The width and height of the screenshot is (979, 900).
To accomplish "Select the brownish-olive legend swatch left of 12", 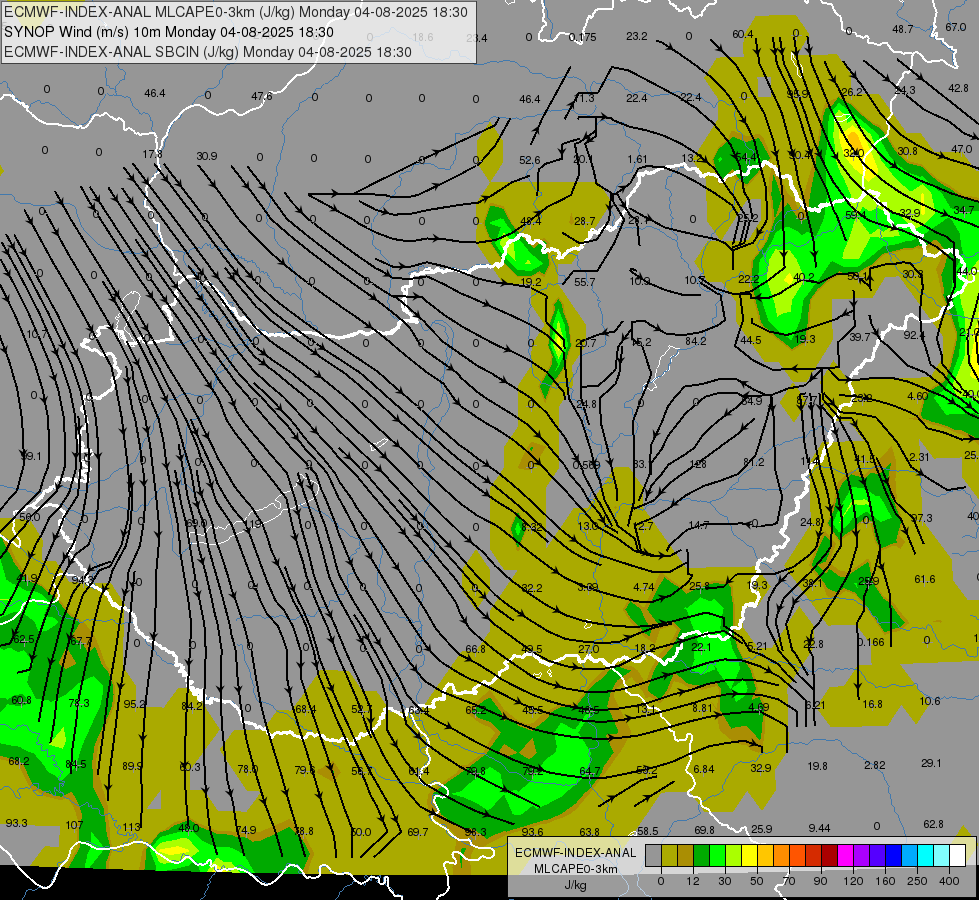I will 686,856.
